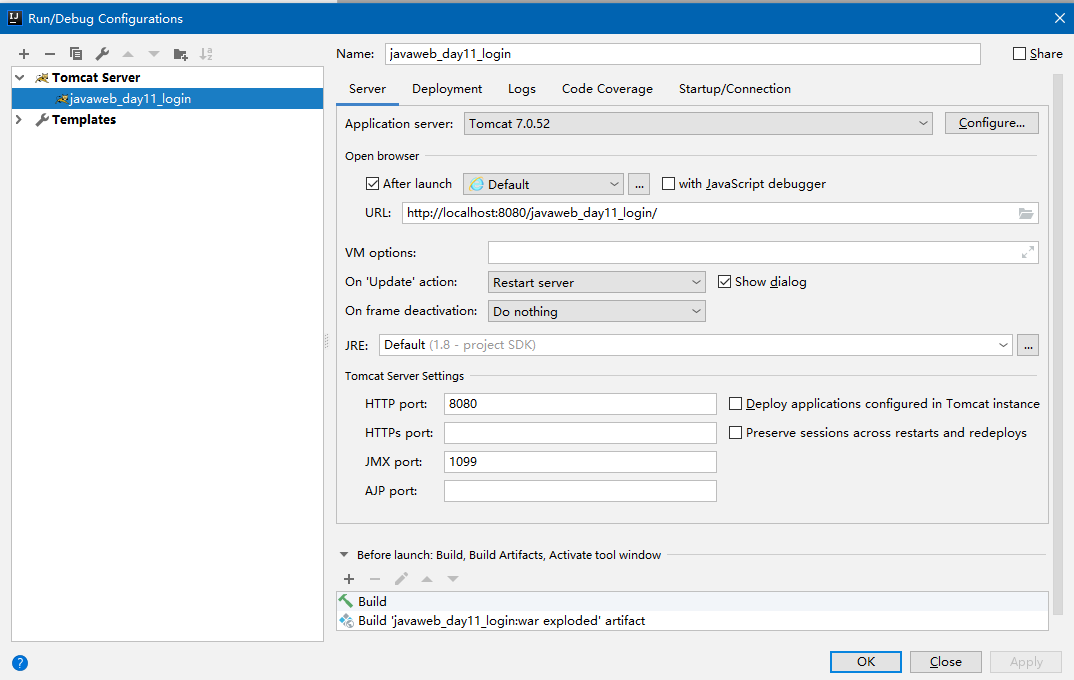Click the HTTPs port field
Viewport: 1074px width, 680px height.
[x=580, y=433]
